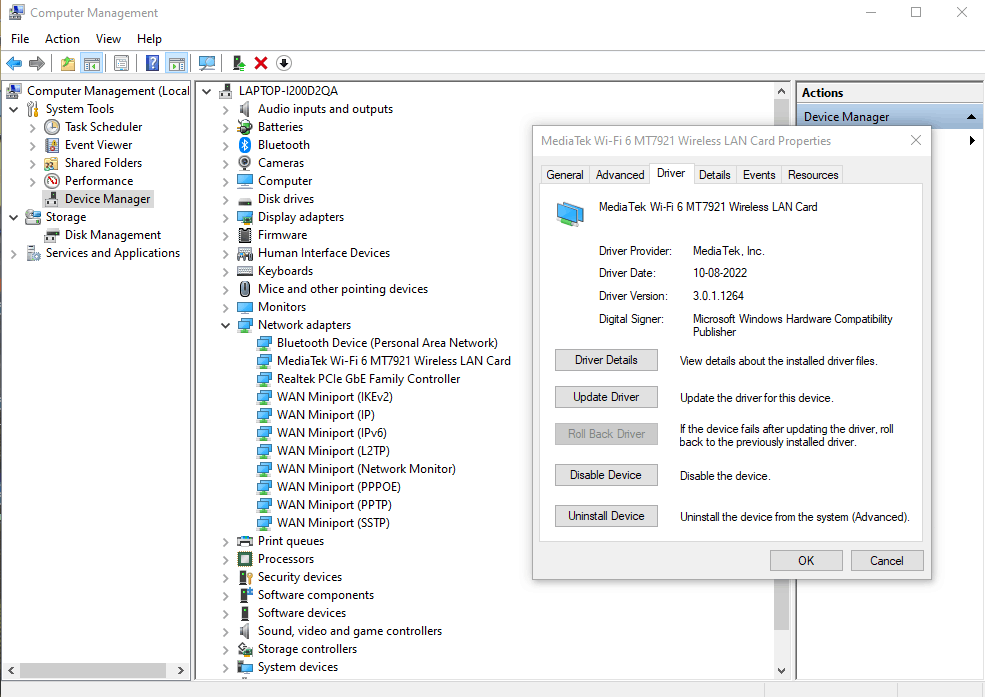Open the Action menu
The width and height of the screenshot is (985, 697).
(62, 39)
